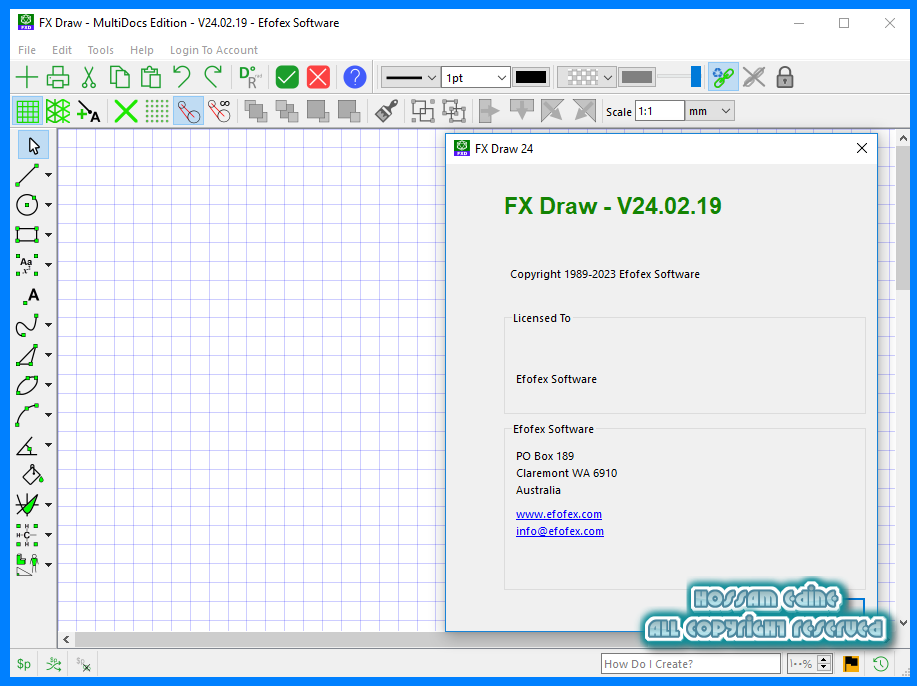Toggle the dot grid display
Screen dimensions: 917x686
(157, 111)
